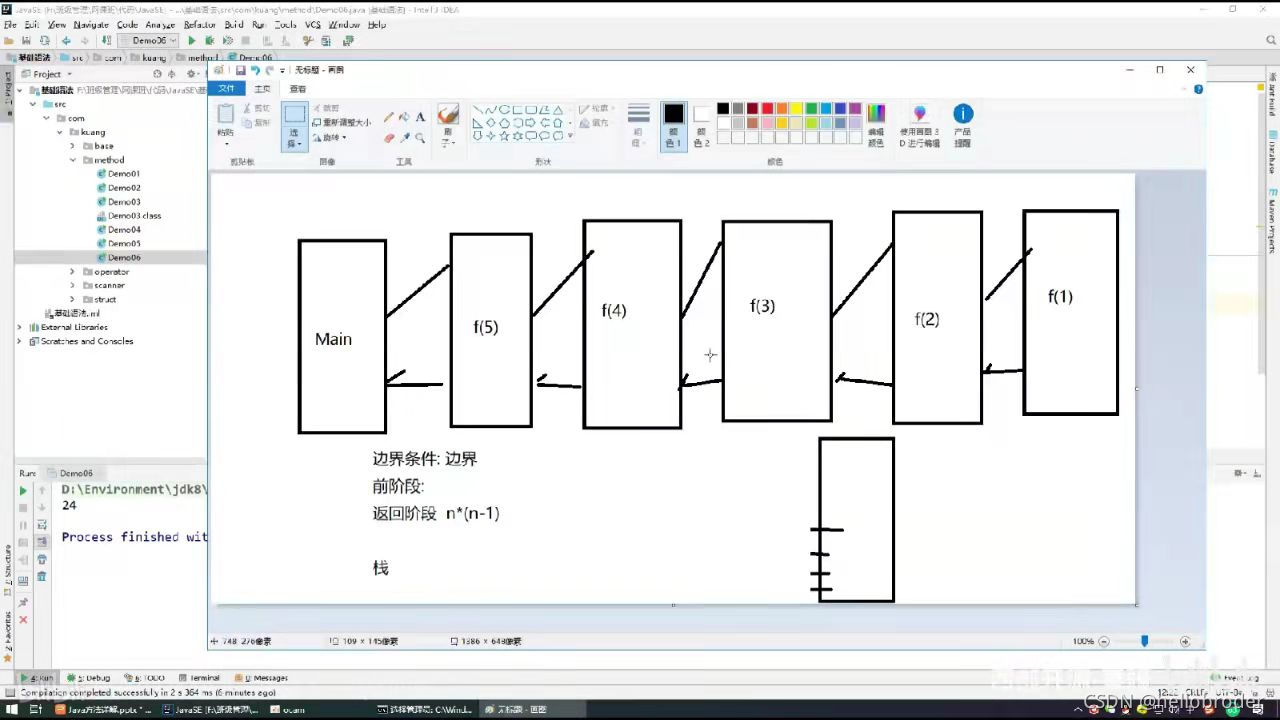The height and width of the screenshot is (720, 1280).
Task: Click the redo arrow in Paint title bar
Action: tap(269, 70)
